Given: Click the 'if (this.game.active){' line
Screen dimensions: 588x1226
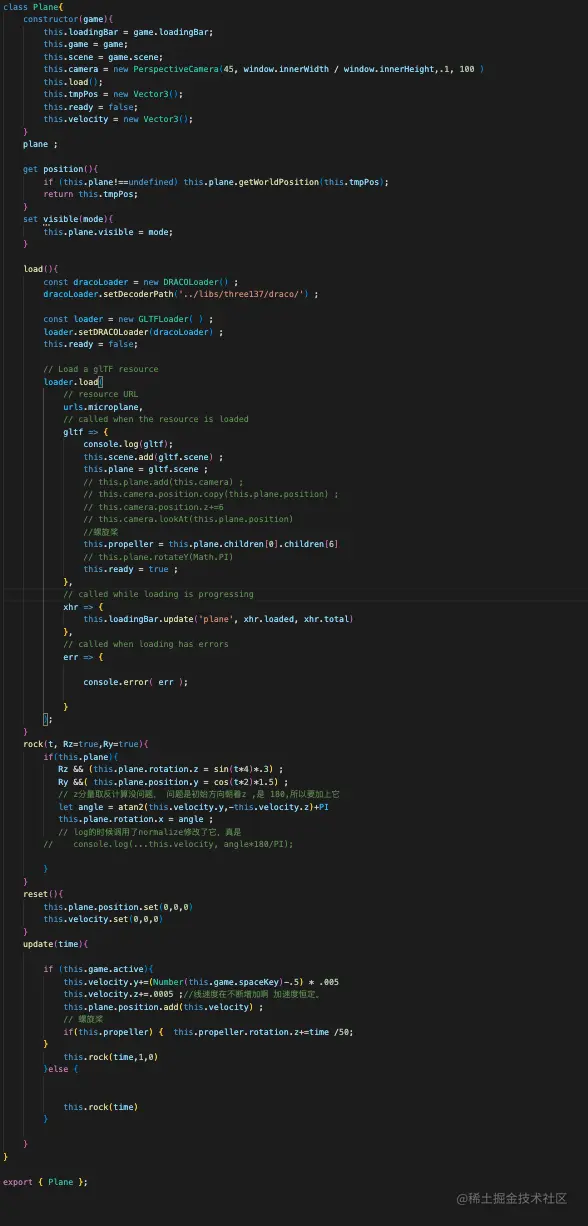Looking at the screenshot, I should tap(98, 969).
